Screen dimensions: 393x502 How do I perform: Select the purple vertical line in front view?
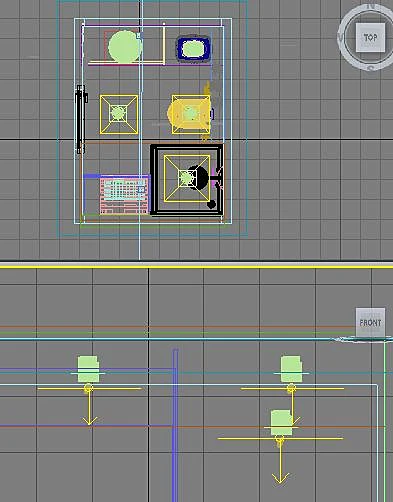pyautogui.click(x=175, y=425)
